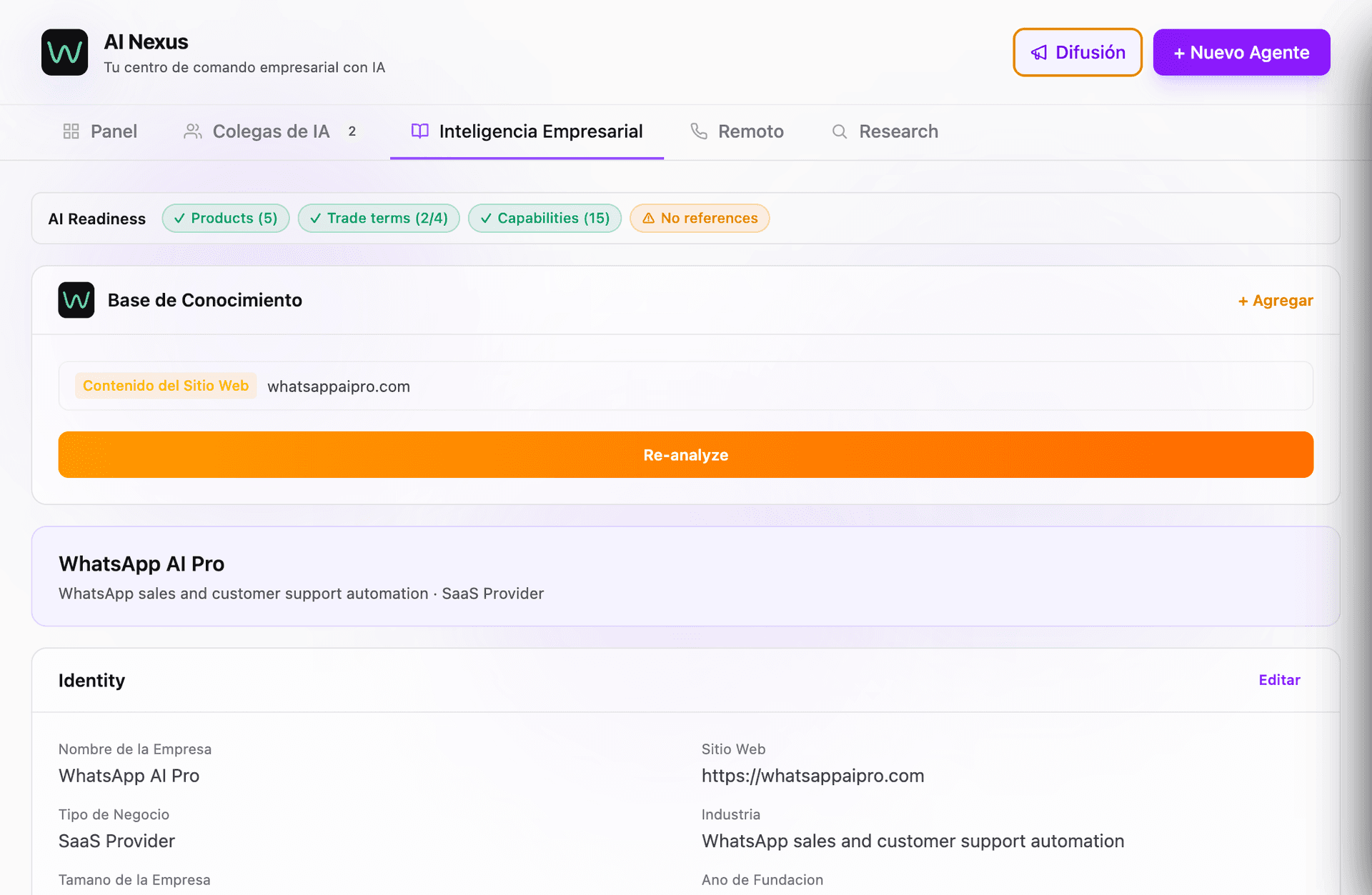Create a new agent with Nuevo Agente
The height and width of the screenshot is (895, 1372).
pos(1241,52)
